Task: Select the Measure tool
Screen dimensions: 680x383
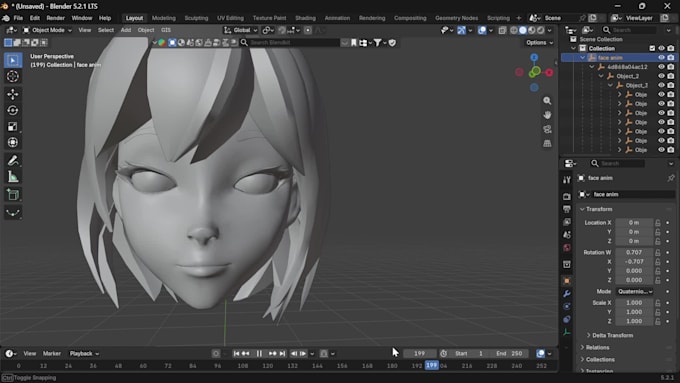Action: pos(13,177)
